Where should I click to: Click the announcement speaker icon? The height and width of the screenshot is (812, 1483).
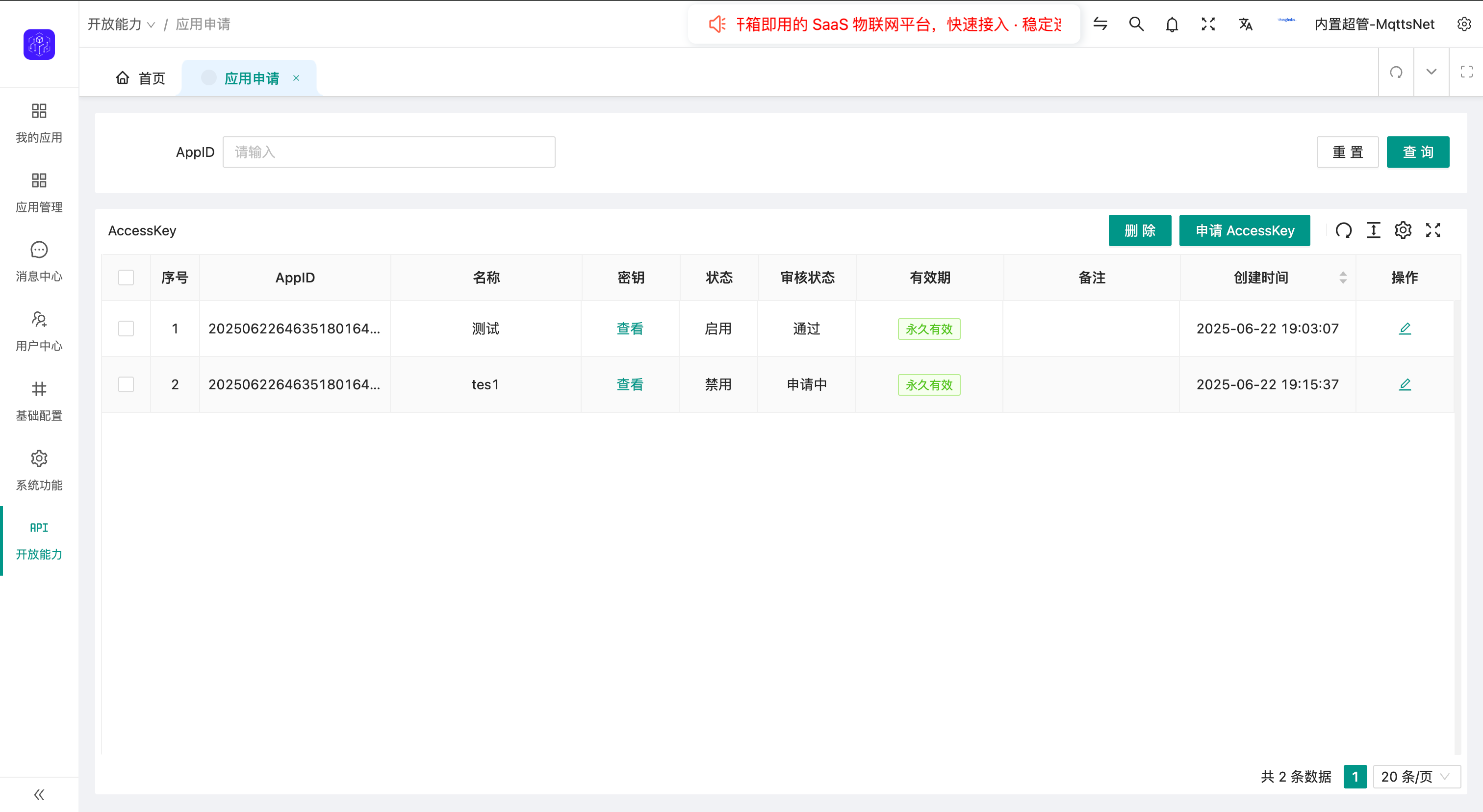tap(717, 24)
